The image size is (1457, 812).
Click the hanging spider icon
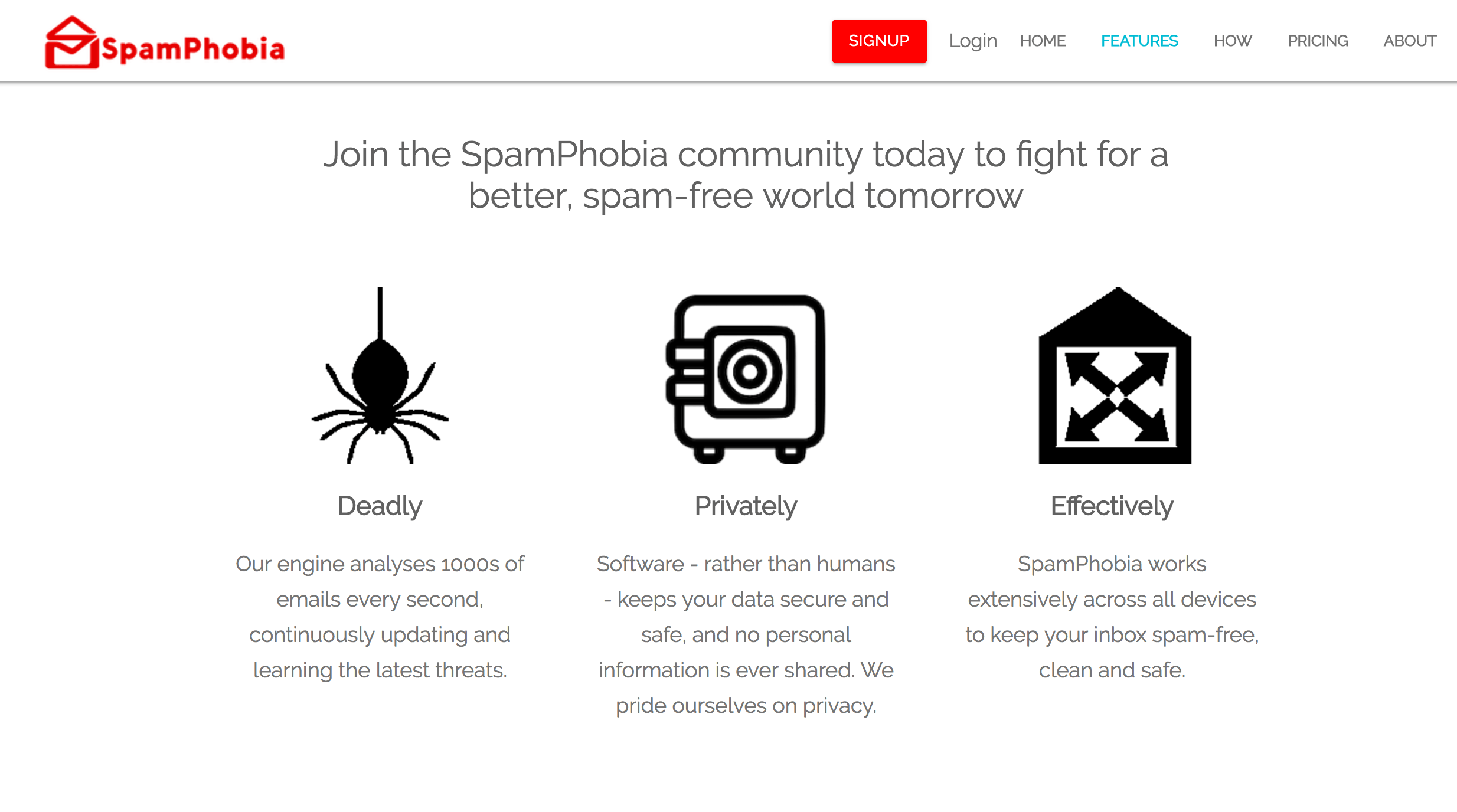click(x=380, y=375)
